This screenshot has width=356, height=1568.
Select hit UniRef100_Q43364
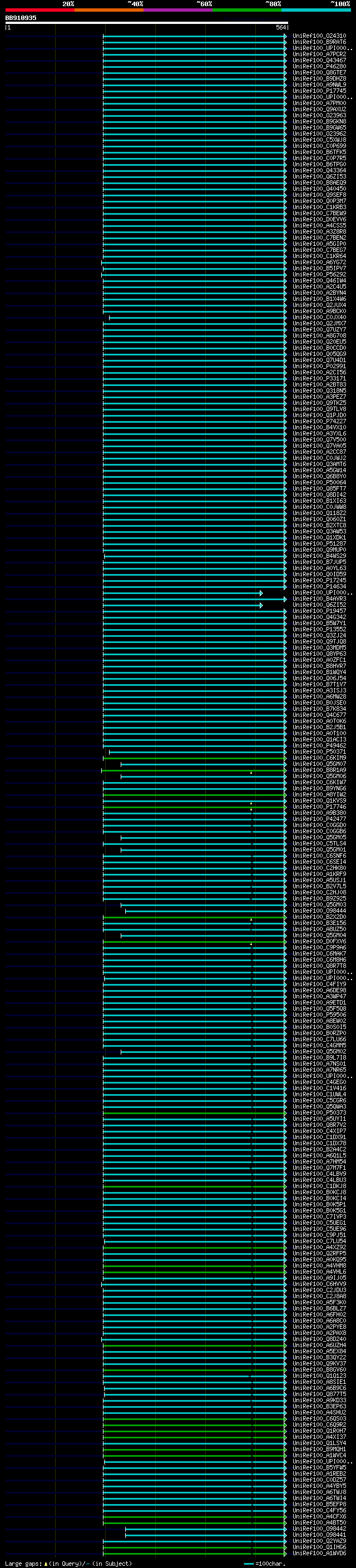tap(319, 170)
